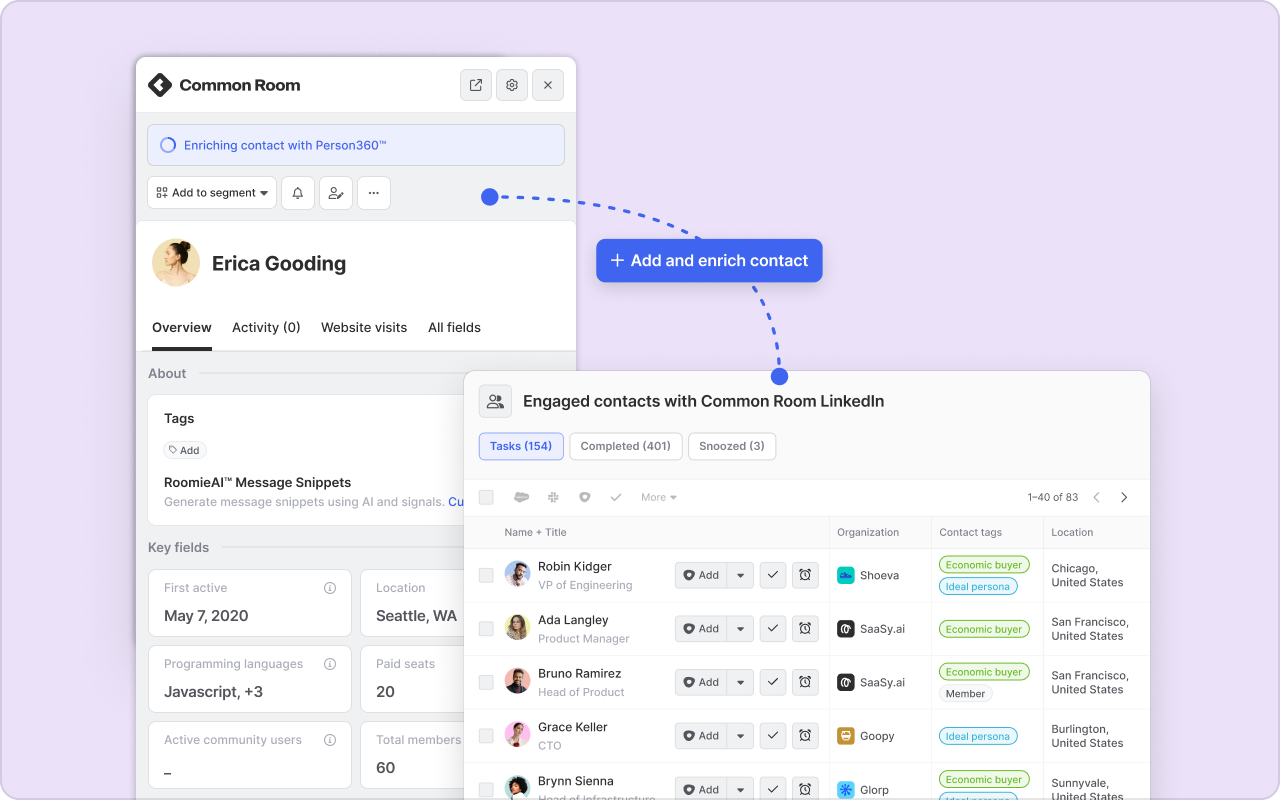Switch to the Overview tab
This screenshot has height=800, width=1280.
182,327
